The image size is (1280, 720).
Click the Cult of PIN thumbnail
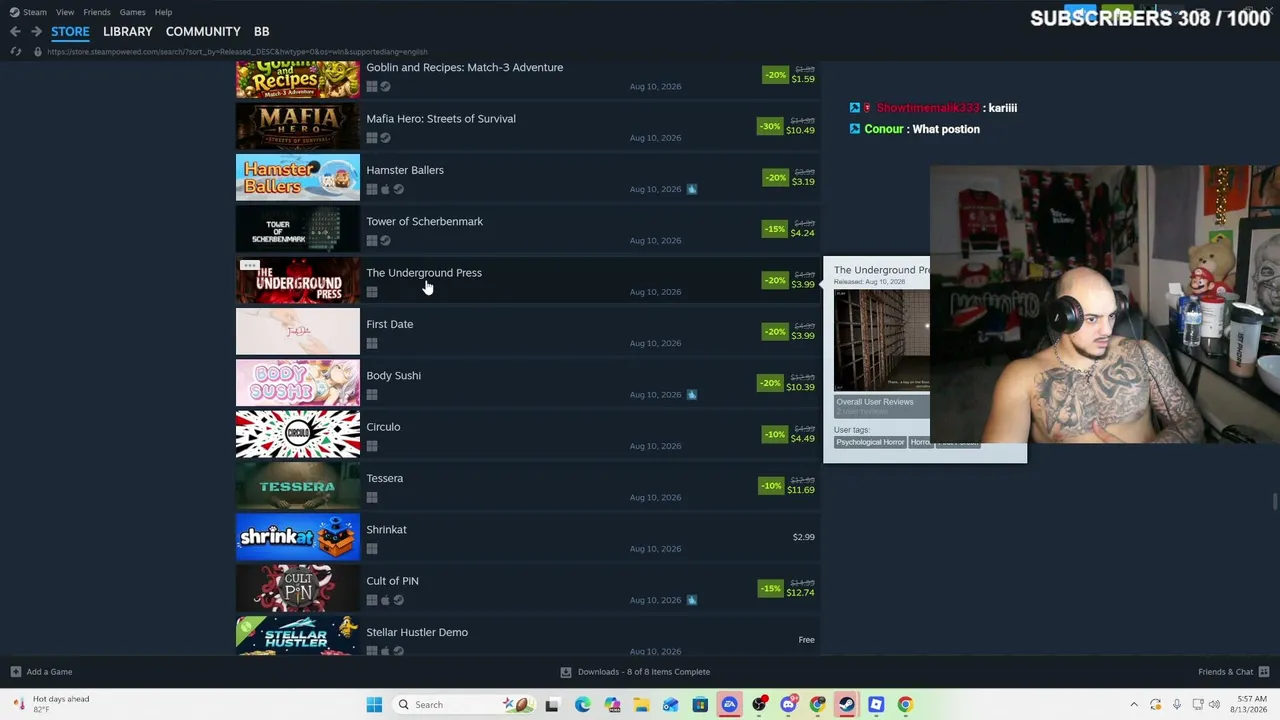pyautogui.click(x=297, y=589)
